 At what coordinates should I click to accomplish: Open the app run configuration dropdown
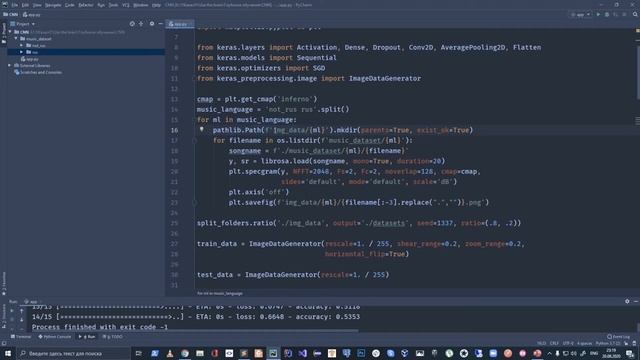point(581,15)
